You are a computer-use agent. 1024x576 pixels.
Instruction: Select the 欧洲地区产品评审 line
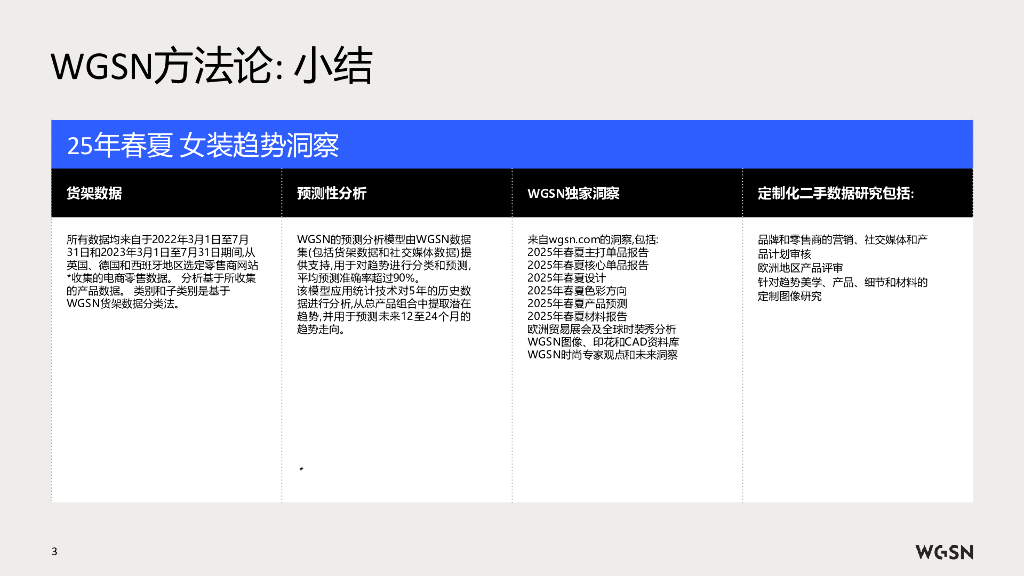tap(800, 269)
